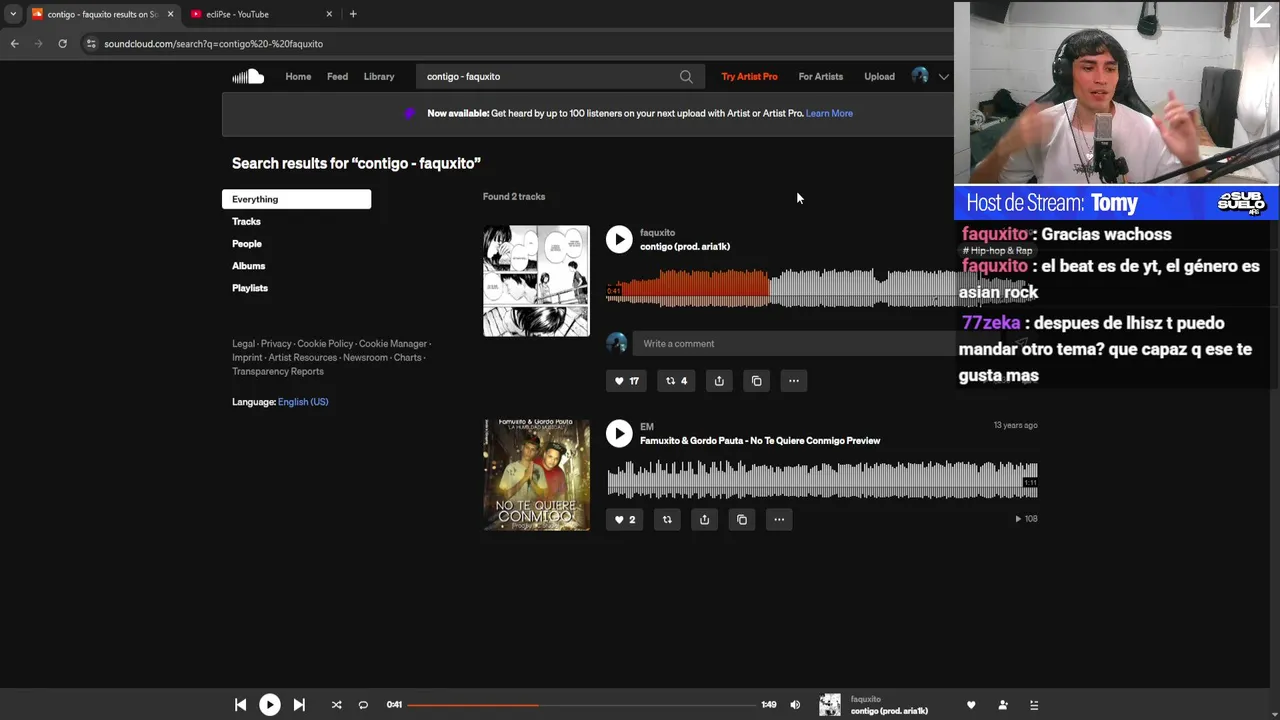Click the site info icon in address bar
Viewport: 1280px width, 720px height.
(91, 43)
